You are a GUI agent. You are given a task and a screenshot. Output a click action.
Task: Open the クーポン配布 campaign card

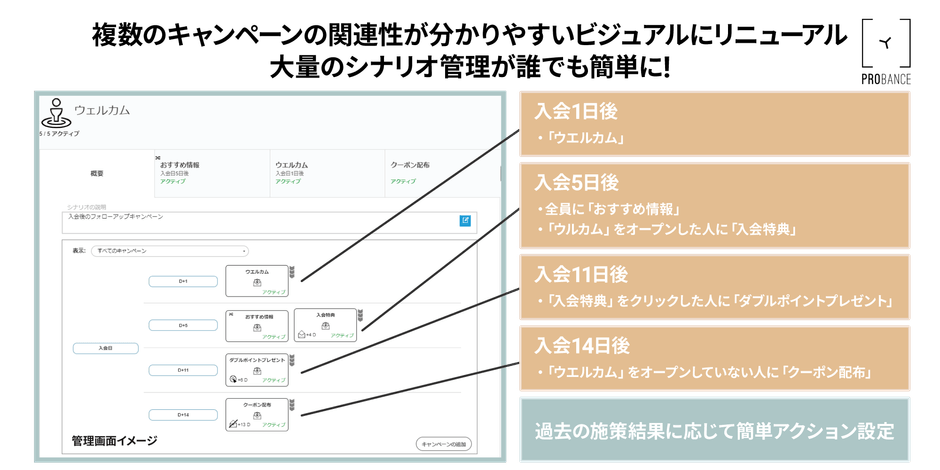pos(257,415)
